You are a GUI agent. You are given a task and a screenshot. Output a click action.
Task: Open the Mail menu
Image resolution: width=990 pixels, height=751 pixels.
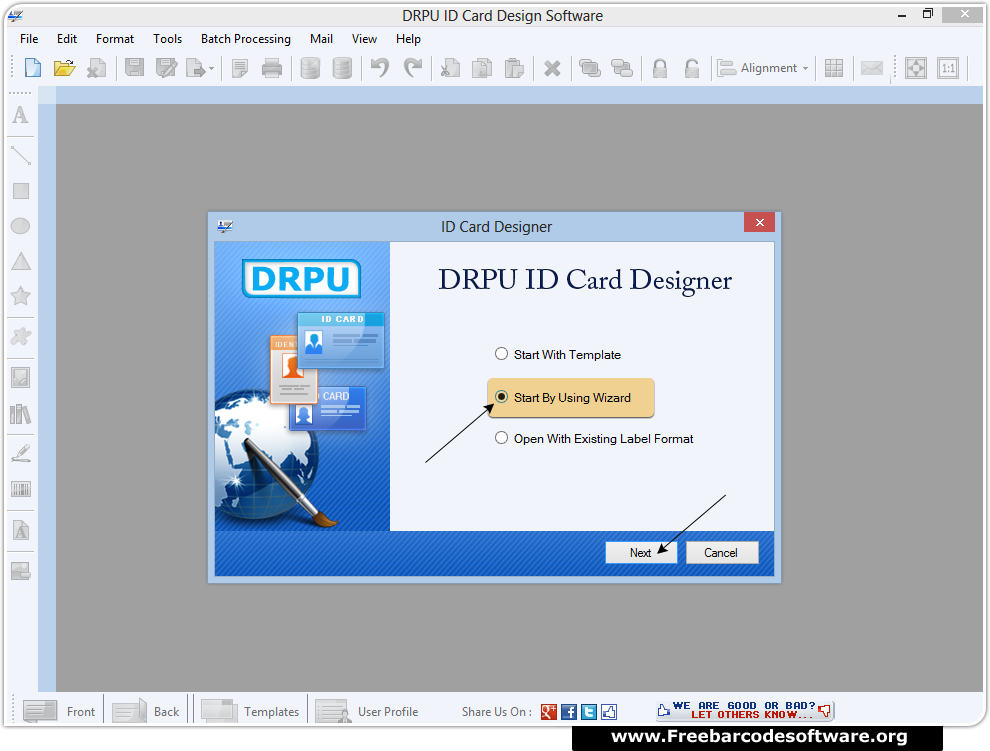click(321, 39)
